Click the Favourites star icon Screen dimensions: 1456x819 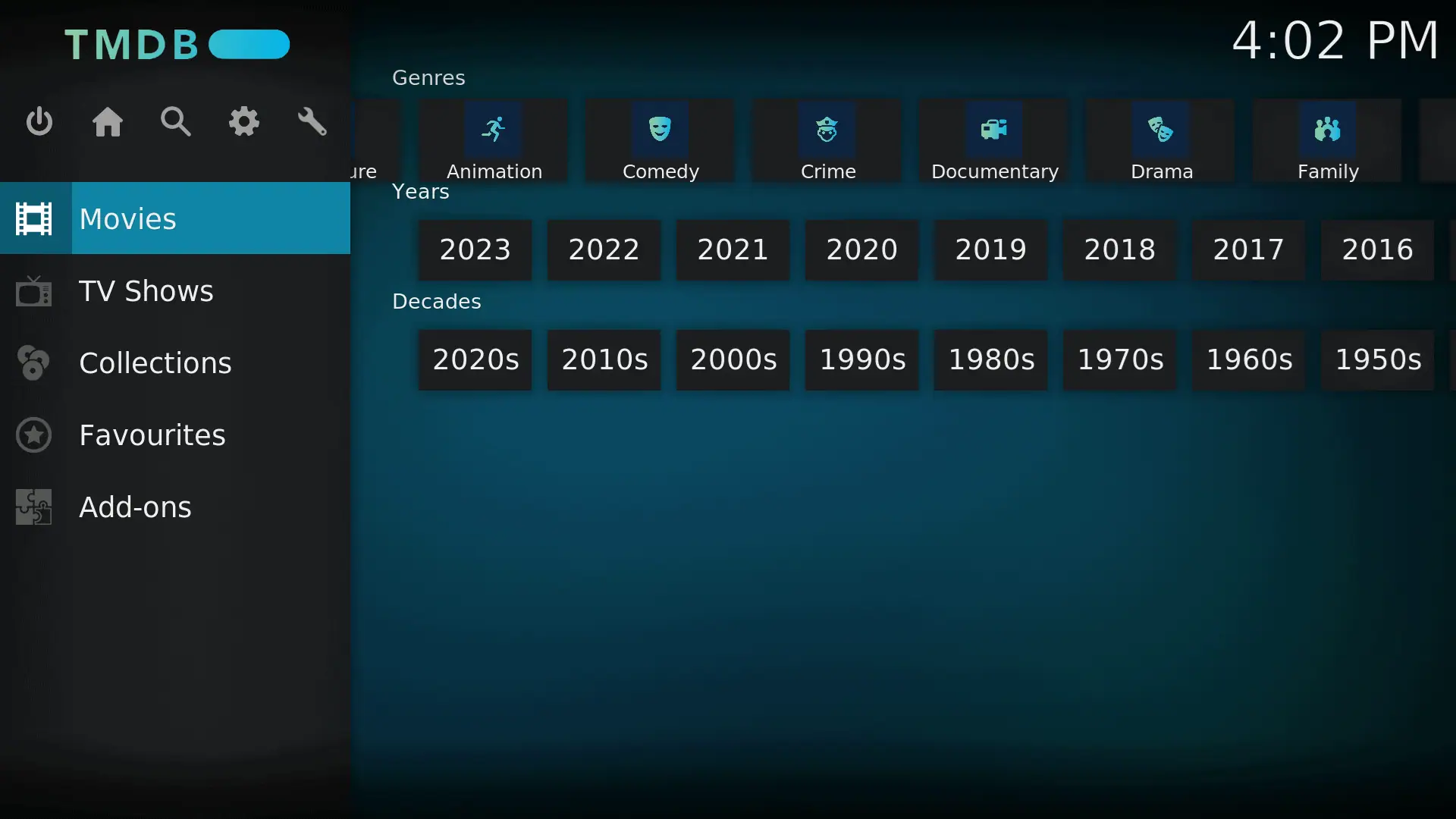pos(33,435)
